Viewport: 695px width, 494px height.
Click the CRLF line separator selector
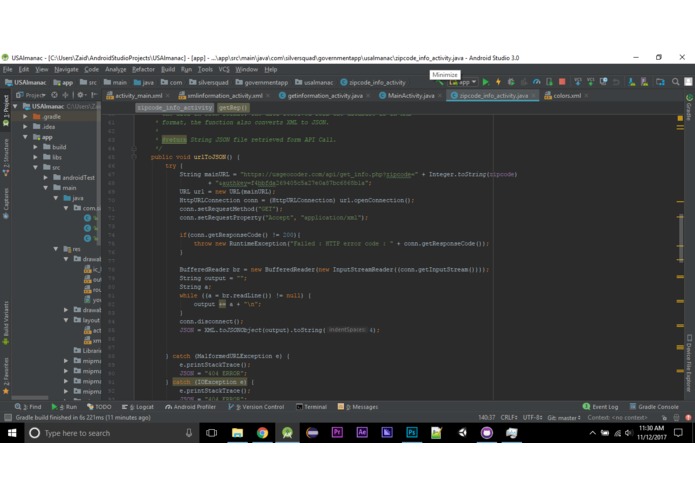509,417
